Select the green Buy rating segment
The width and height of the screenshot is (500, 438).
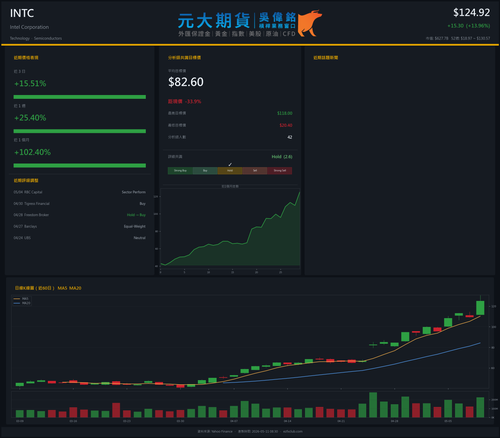[x=205, y=171]
